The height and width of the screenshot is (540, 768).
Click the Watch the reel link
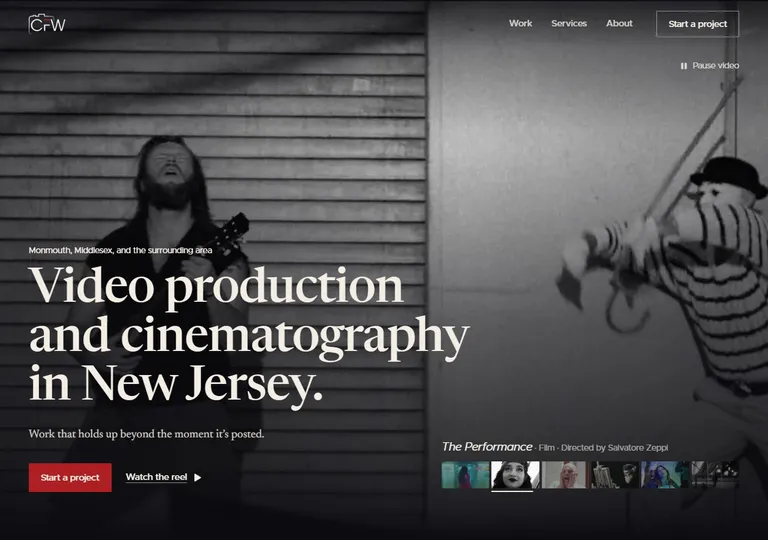(x=156, y=477)
